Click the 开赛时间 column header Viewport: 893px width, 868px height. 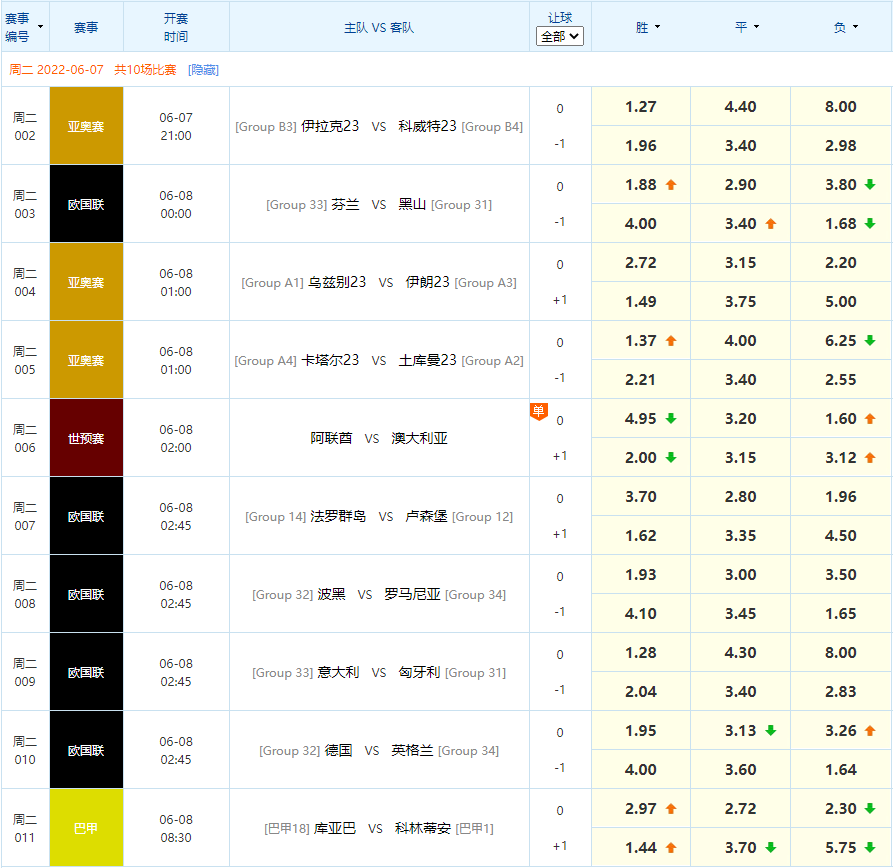pyautogui.click(x=176, y=27)
